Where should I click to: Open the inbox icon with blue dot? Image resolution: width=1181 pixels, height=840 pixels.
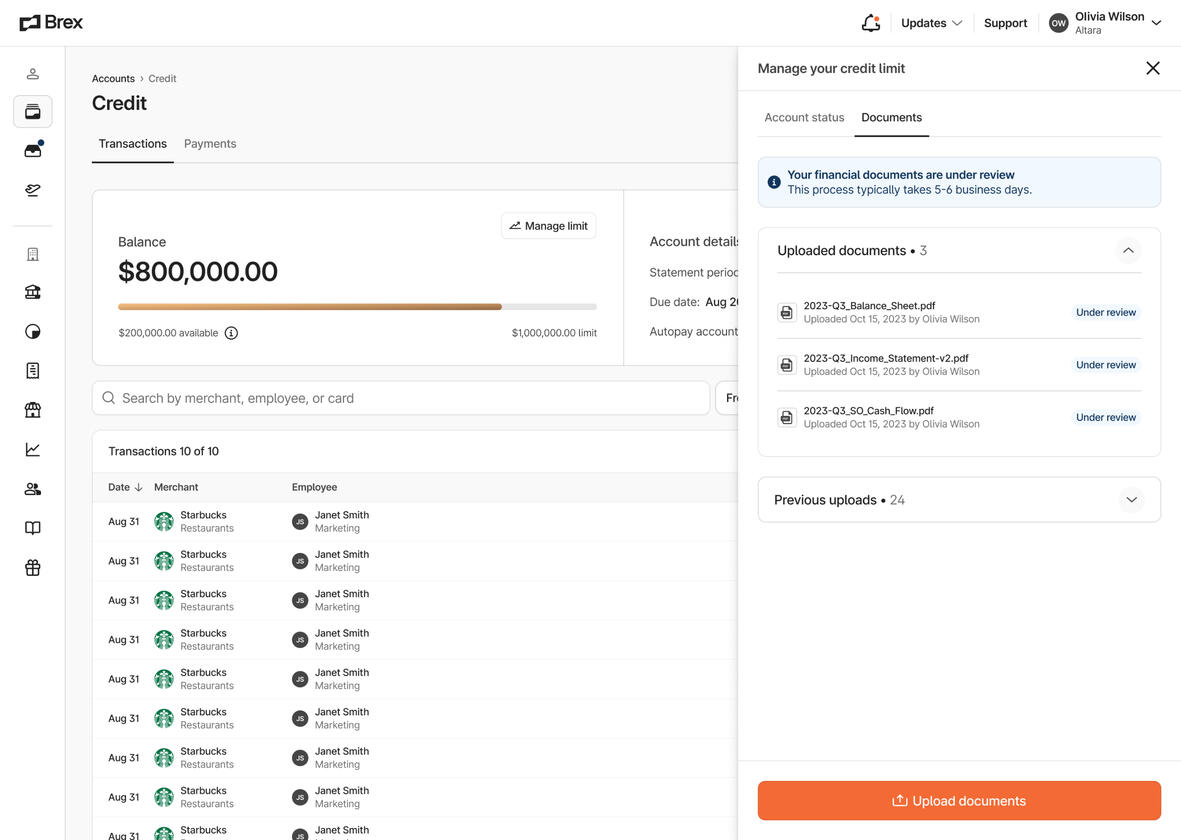[33, 151]
